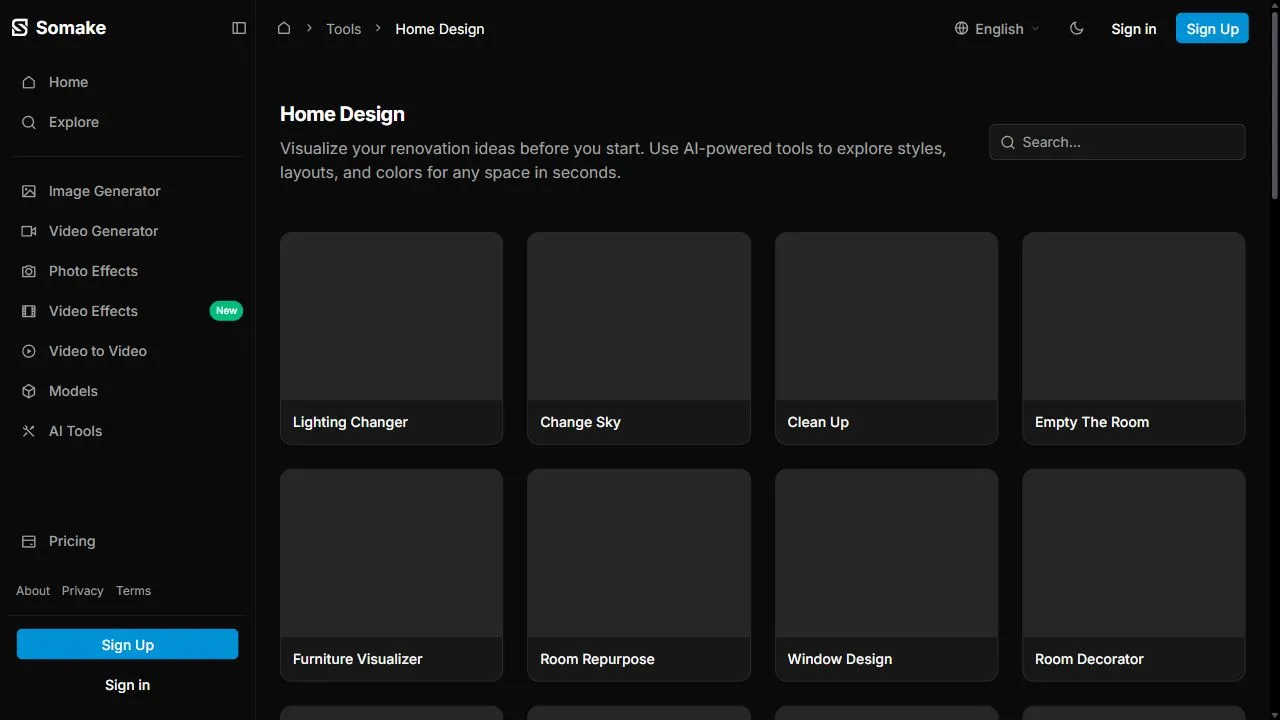Open the About footer link
This screenshot has width=1280, height=720.
tap(33, 591)
